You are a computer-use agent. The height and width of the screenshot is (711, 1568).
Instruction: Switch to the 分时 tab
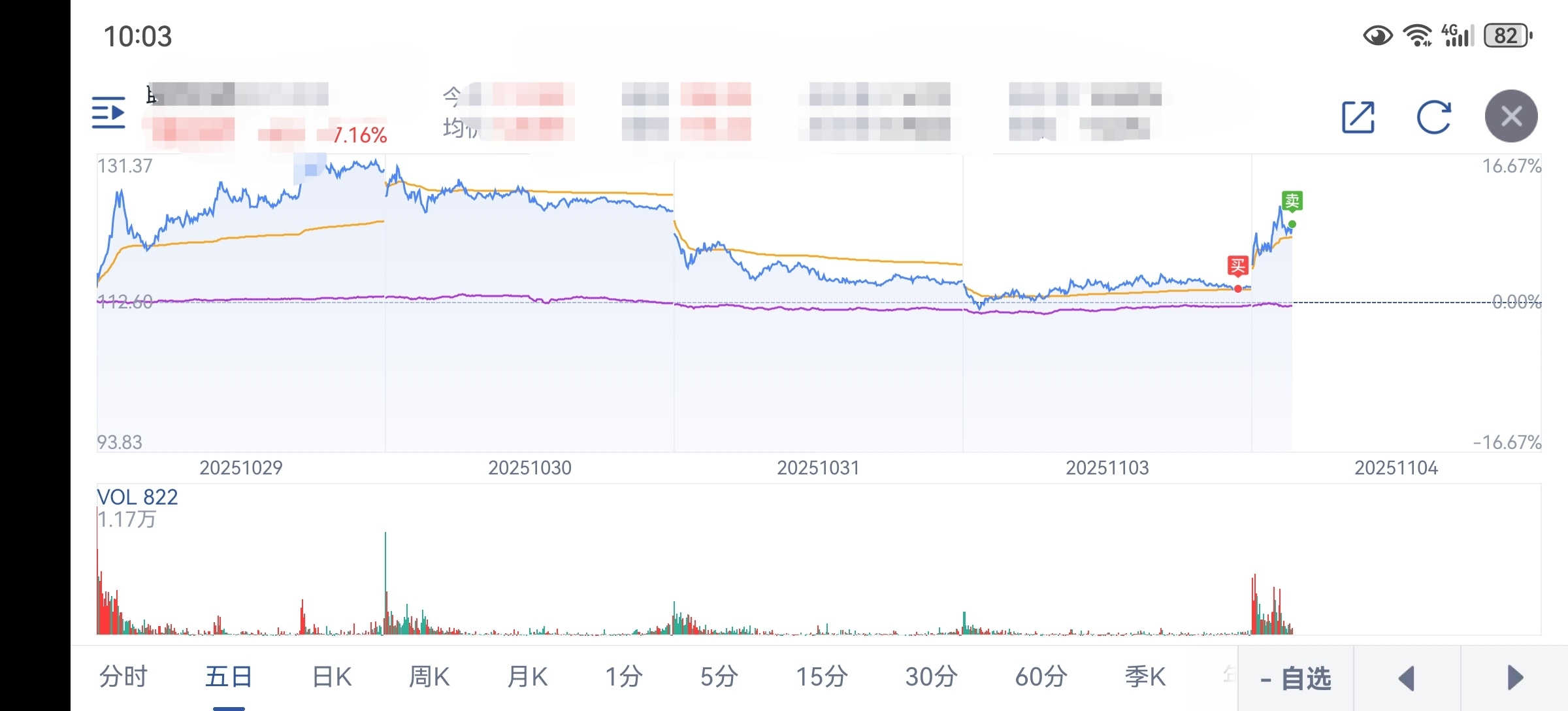[123, 676]
